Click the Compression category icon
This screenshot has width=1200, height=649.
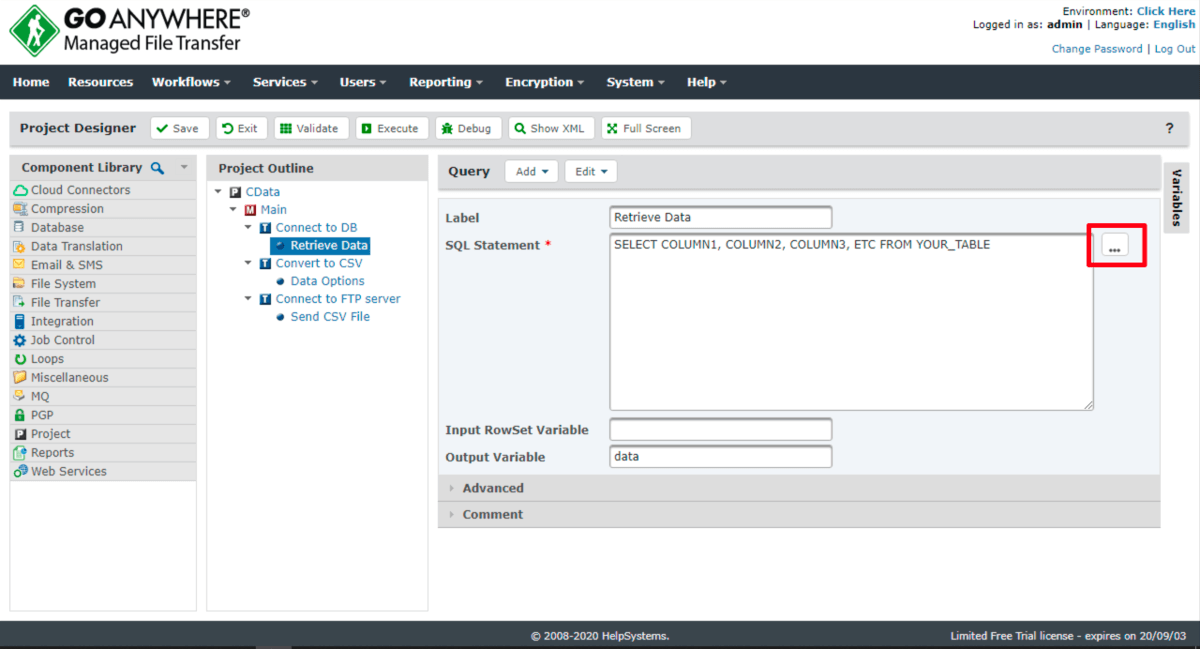pos(21,209)
